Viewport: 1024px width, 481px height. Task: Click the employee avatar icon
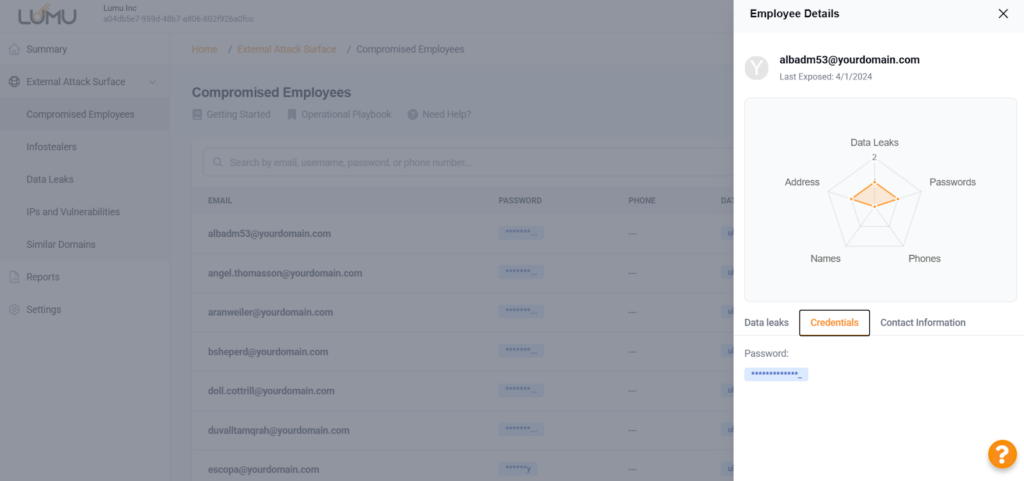click(757, 68)
